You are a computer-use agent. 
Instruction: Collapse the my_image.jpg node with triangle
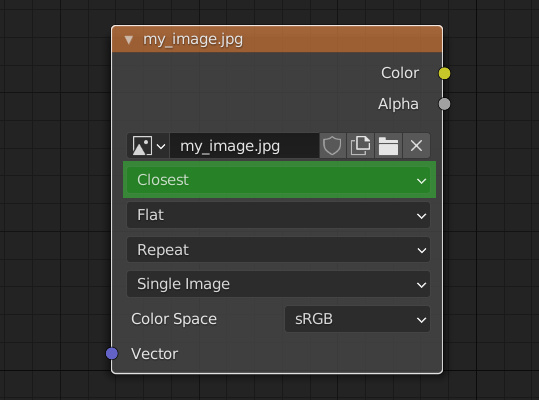(129, 40)
